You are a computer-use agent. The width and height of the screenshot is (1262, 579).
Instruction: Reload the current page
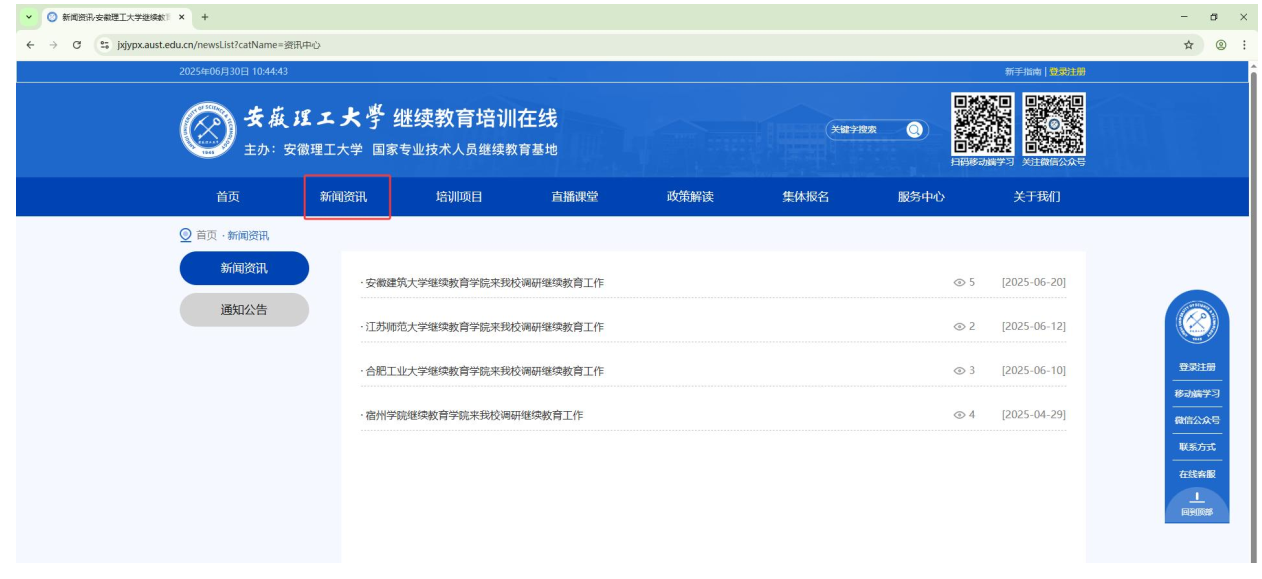(77, 45)
